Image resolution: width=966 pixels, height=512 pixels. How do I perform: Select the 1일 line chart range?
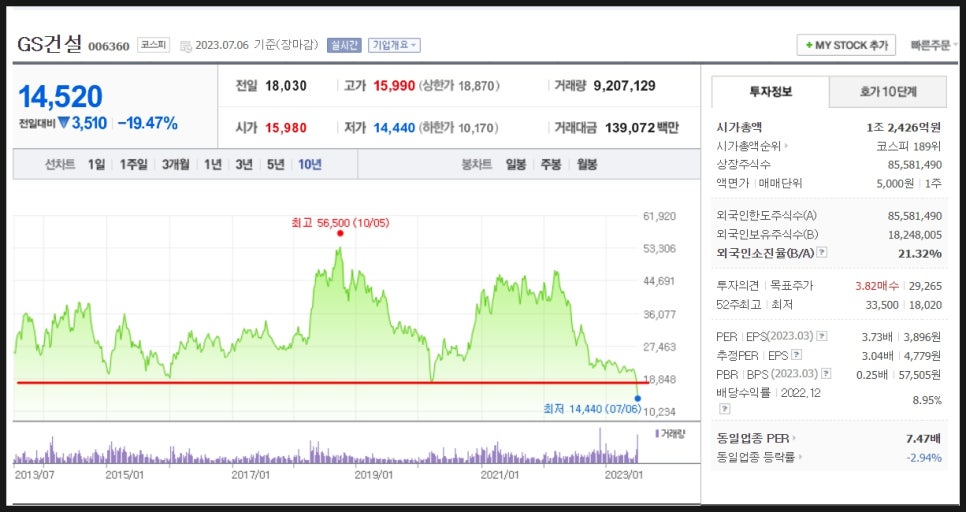click(x=96, y=165)
